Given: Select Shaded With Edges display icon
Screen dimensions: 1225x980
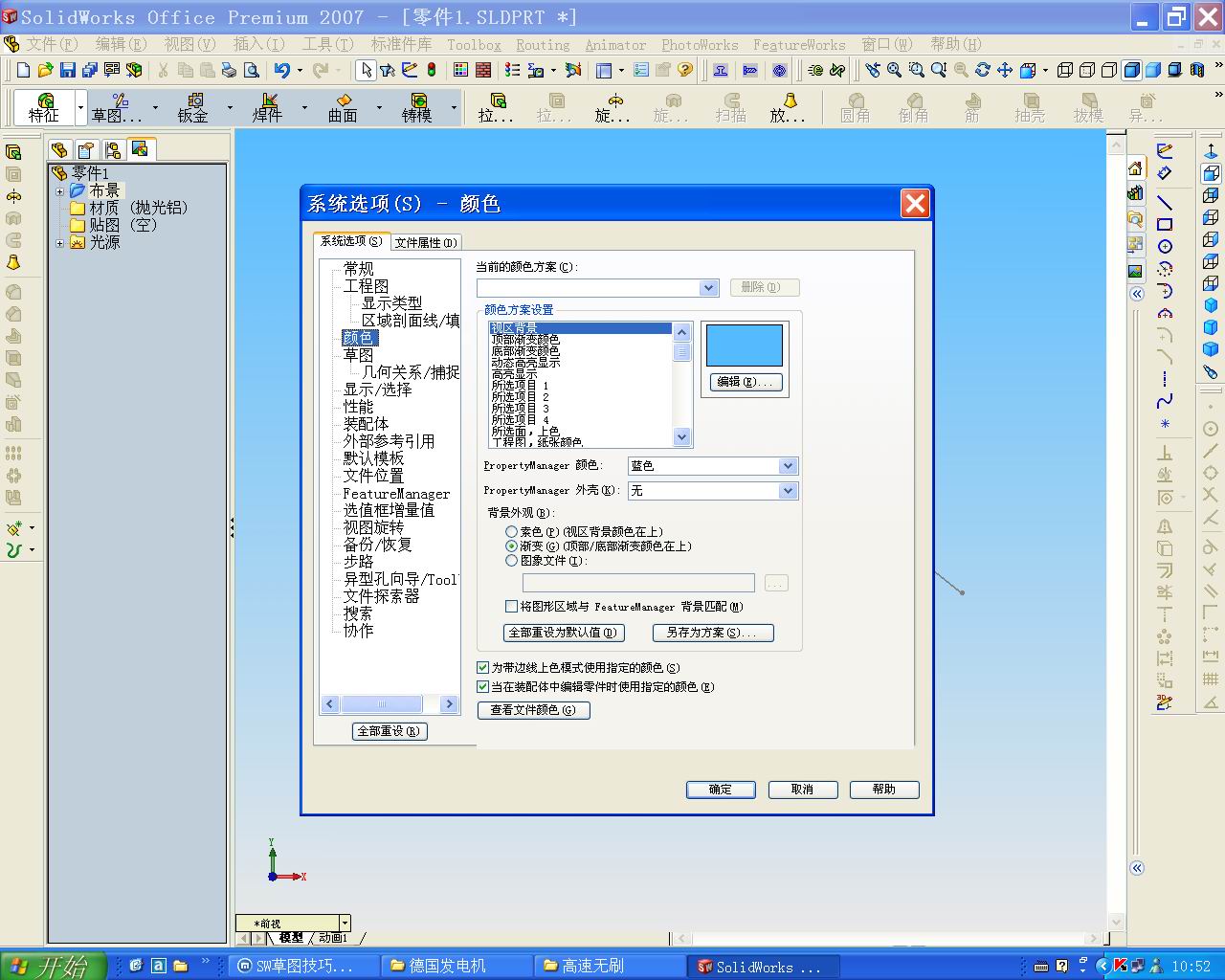Looking at the screenshot, I should 1132,70.
